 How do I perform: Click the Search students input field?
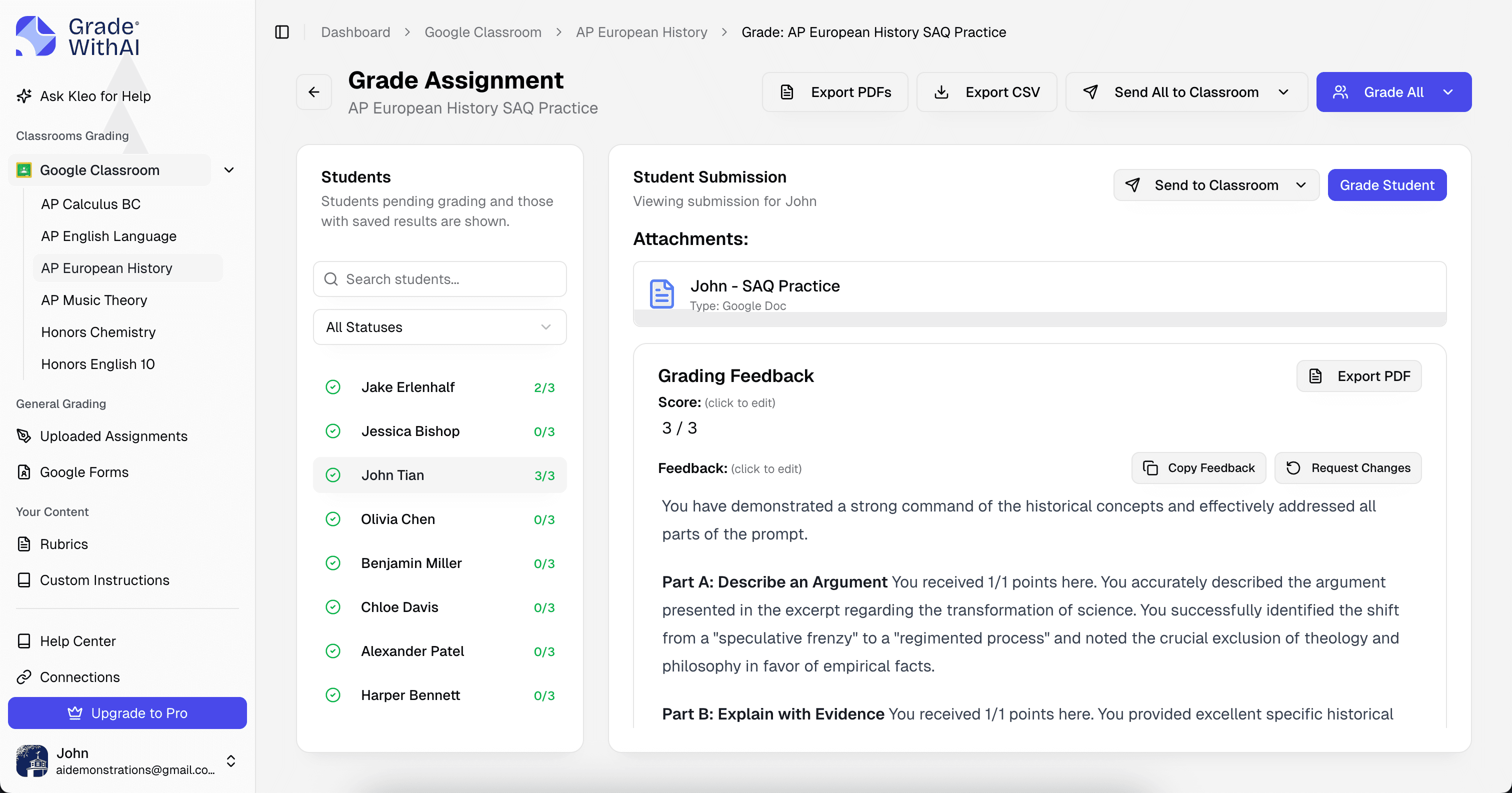point(439,279)
